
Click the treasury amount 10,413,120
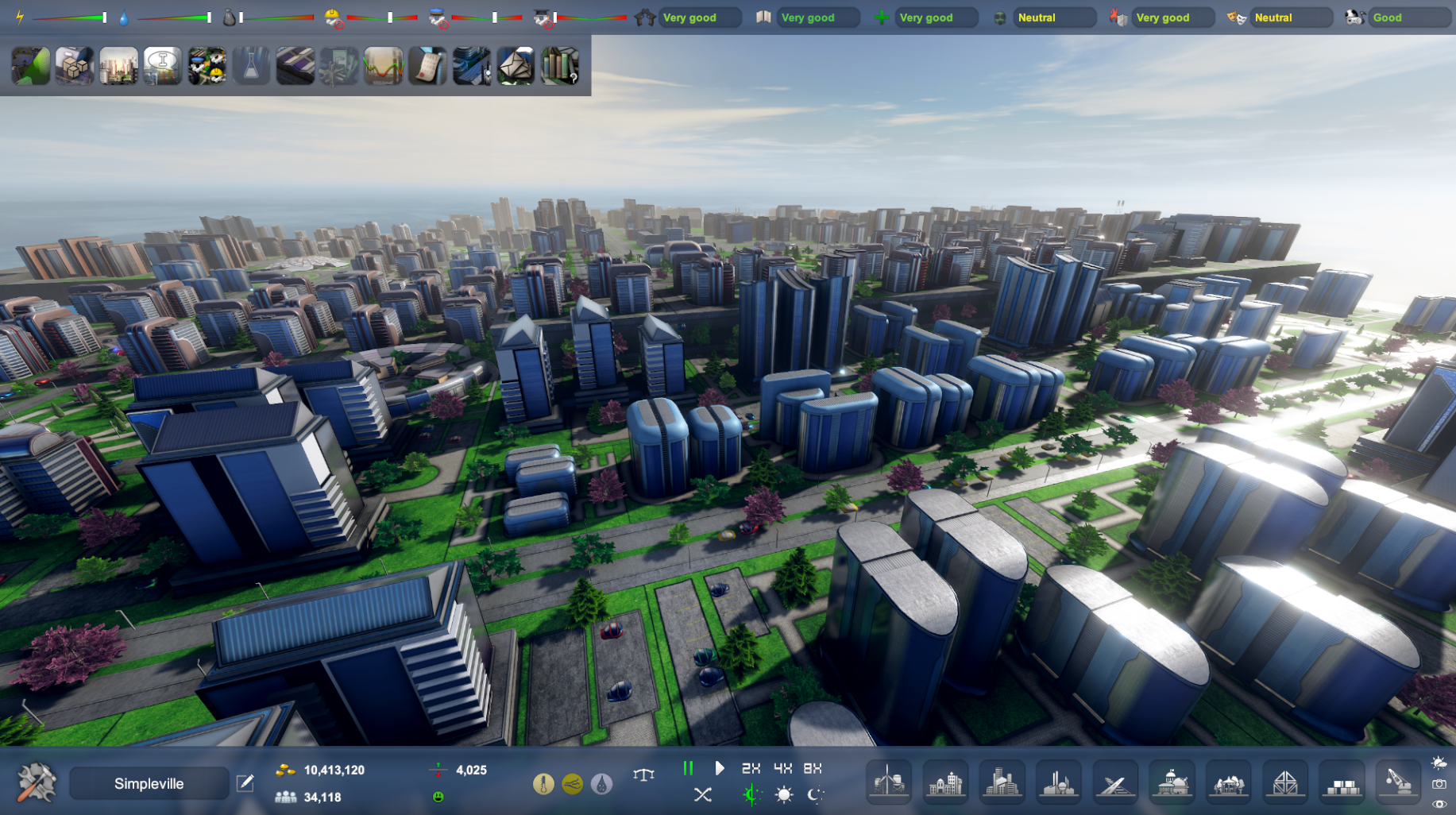334,770
